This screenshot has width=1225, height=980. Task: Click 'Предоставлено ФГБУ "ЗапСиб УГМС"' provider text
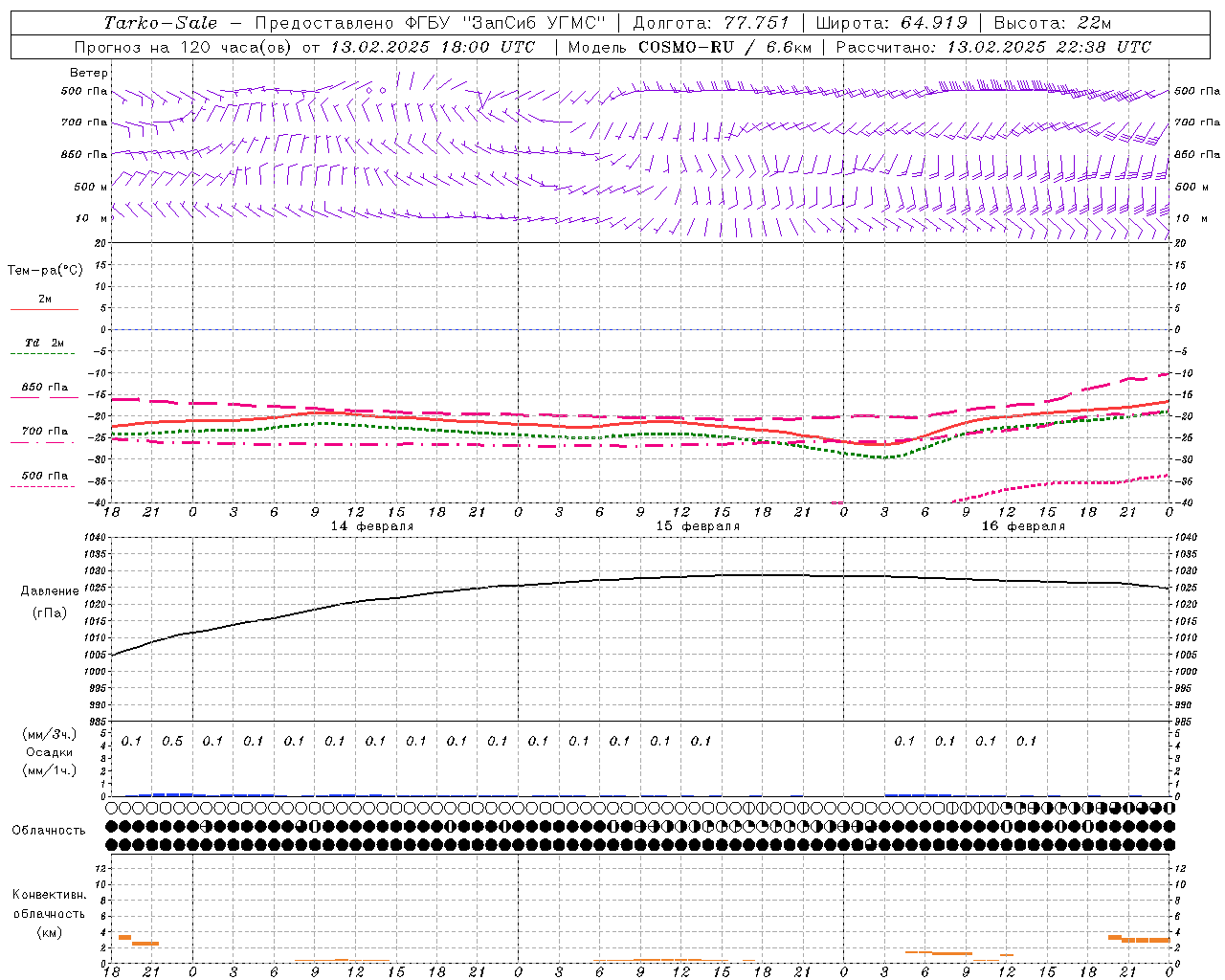click(430, 23)
